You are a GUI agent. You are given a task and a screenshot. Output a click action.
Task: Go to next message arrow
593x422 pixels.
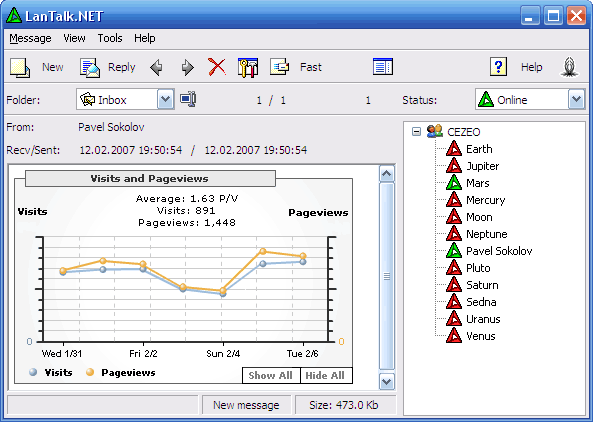(187, 68)
